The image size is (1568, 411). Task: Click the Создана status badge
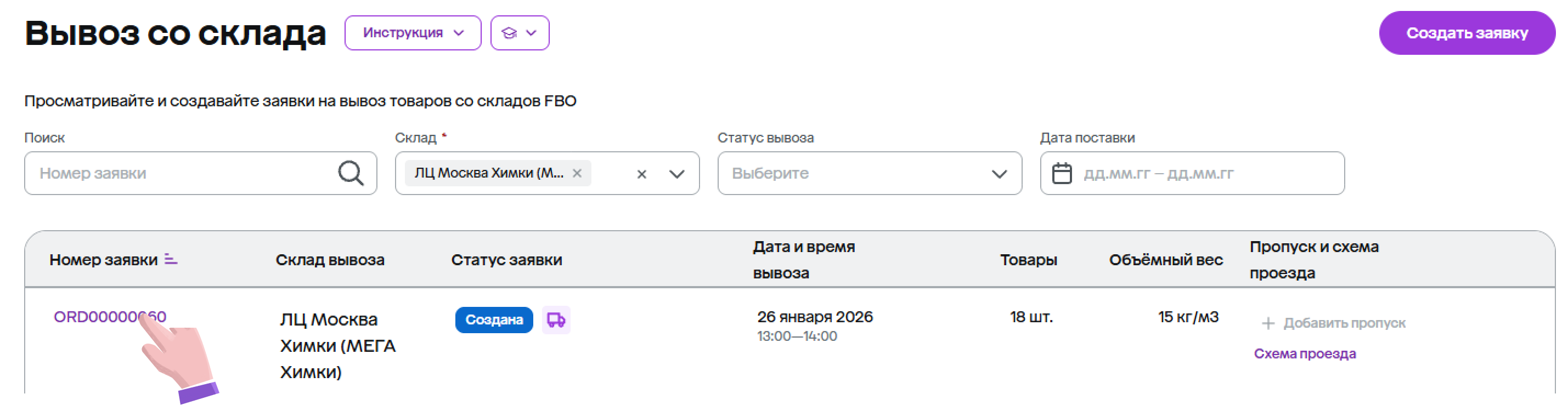pos(494,320)
